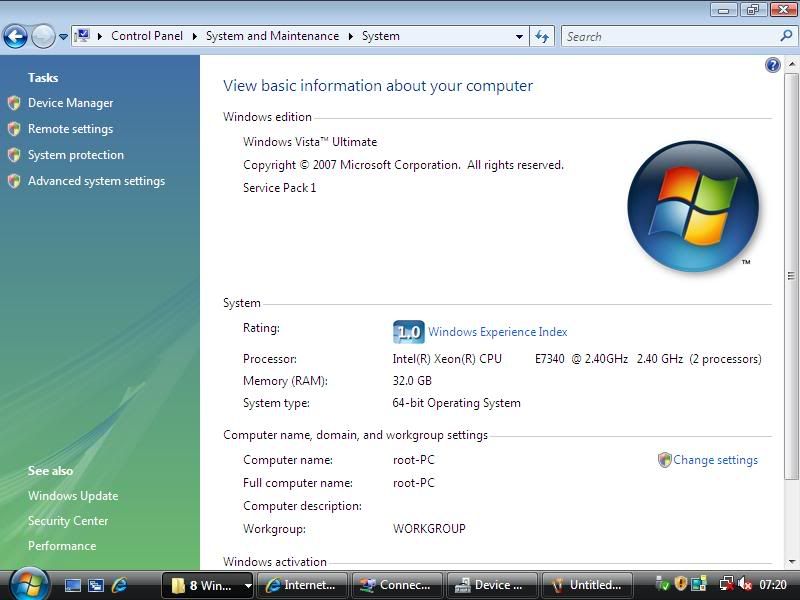This screenshot has height=600, width=800.
Task: Click the Switch between windows quick launch icon
Action: pyautogui.click(x=96, y=585)
